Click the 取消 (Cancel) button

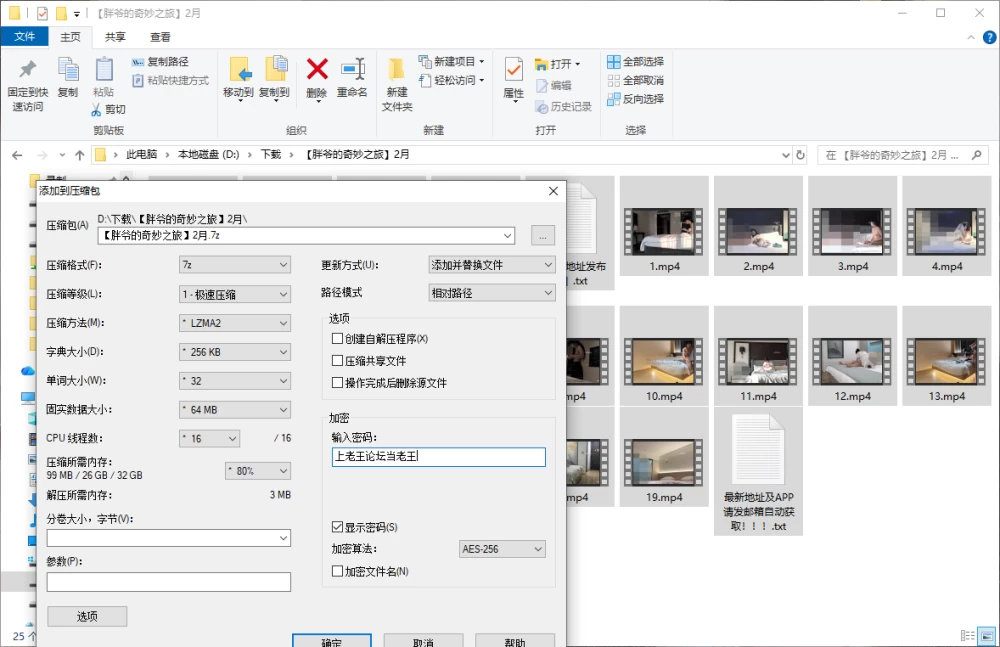(x=423, y=641)
